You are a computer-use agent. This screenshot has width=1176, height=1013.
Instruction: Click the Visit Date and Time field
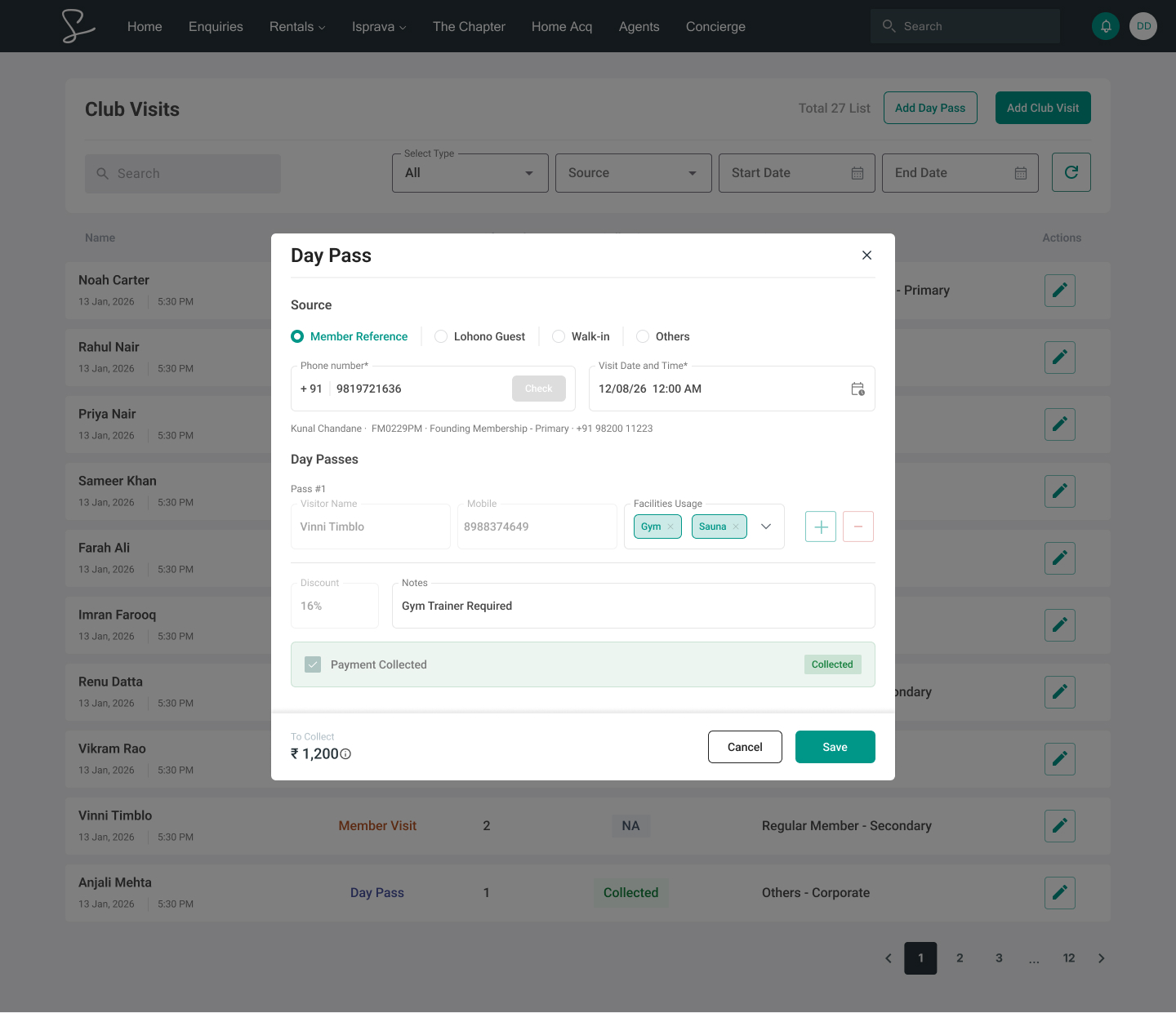tap(732, 389)
